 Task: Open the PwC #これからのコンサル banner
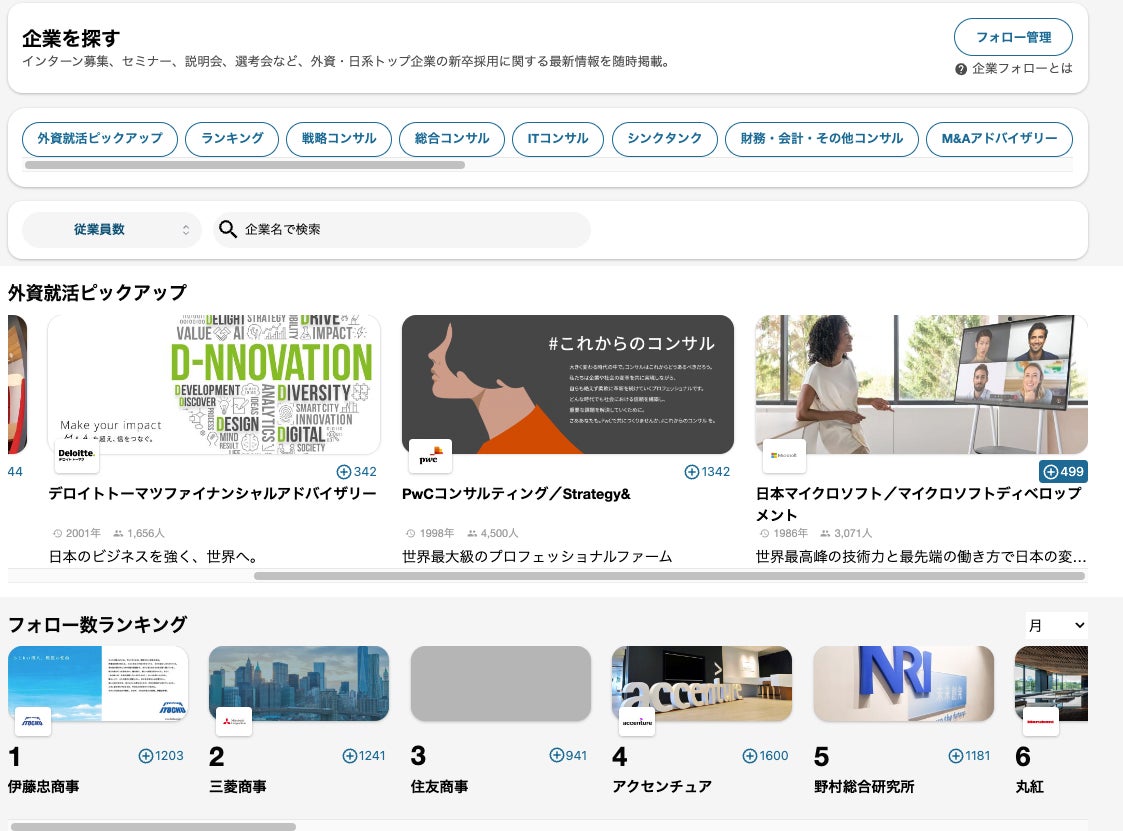point(568,384)
